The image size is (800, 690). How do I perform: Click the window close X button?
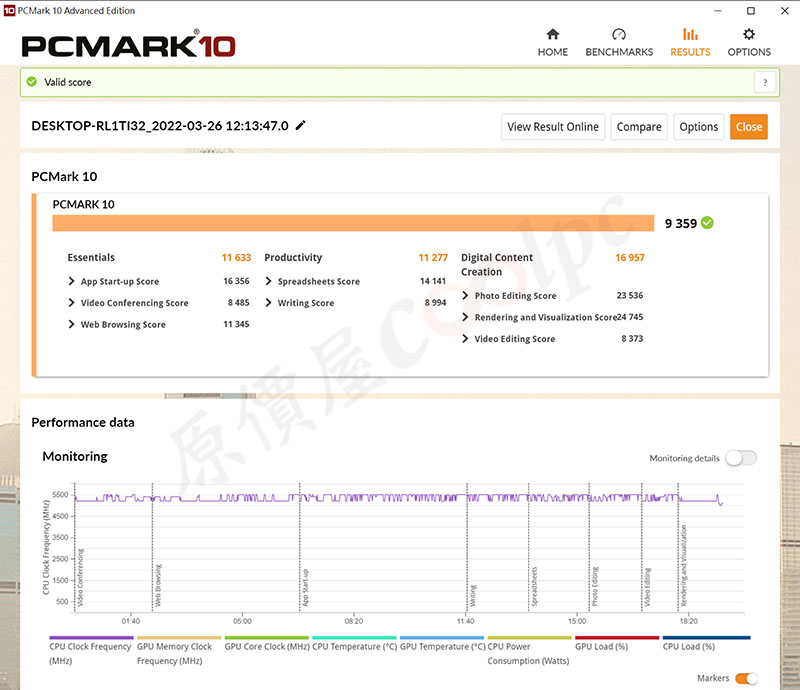785,11
